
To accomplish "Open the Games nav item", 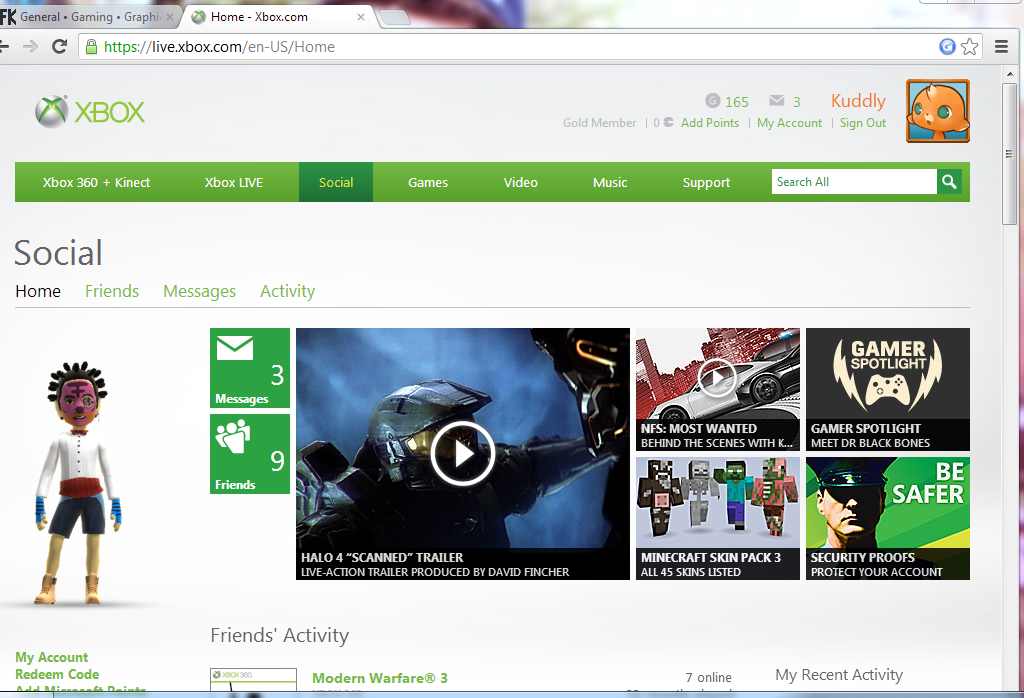I will tap(428, 182).
